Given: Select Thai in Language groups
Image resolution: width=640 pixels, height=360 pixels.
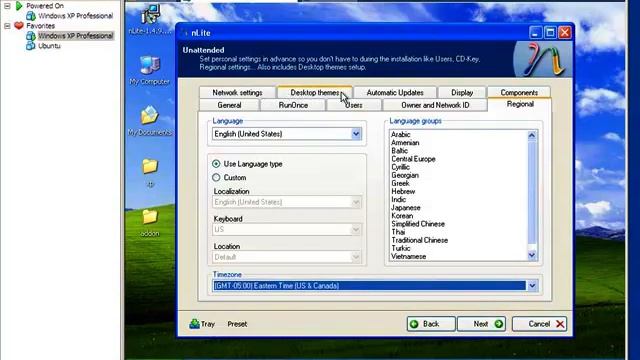Looking at the screenshot, I should (x=398, y=232).
